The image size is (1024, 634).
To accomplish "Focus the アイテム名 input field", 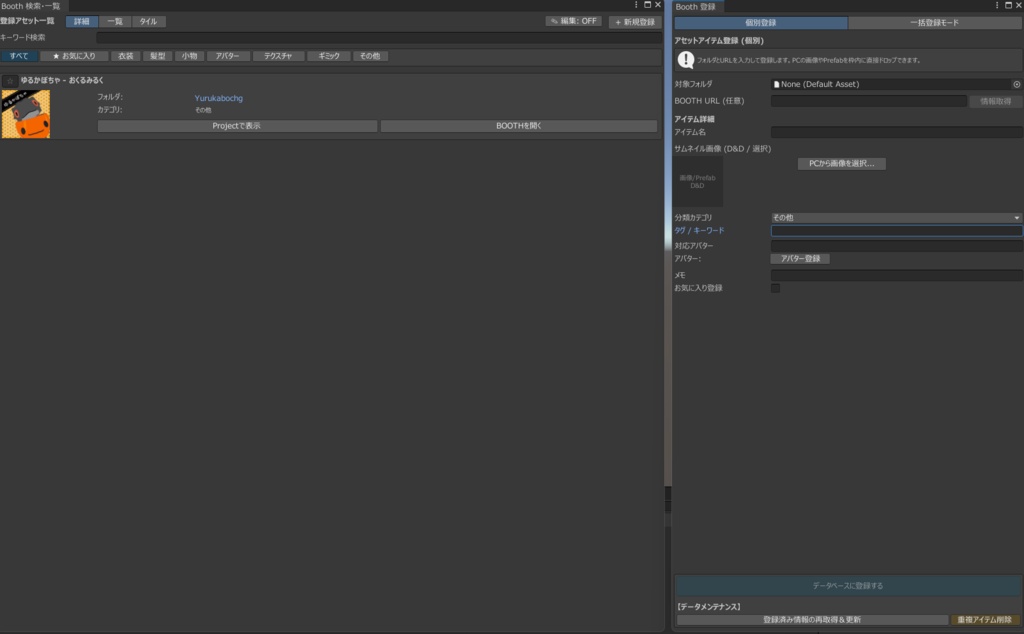I will [897, 132].
